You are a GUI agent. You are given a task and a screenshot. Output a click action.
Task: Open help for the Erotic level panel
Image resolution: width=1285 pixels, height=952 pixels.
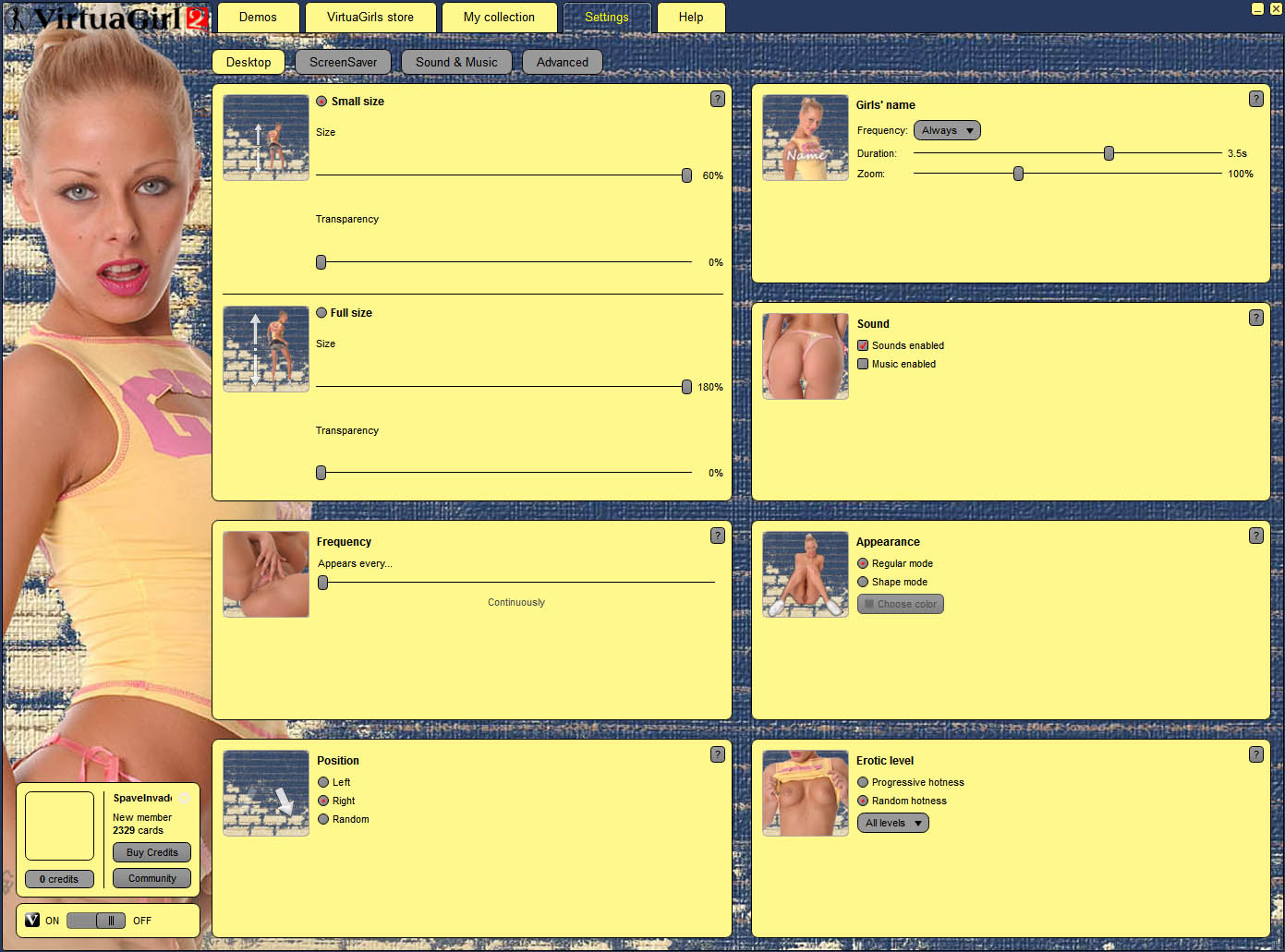(x=1255, y=754)
